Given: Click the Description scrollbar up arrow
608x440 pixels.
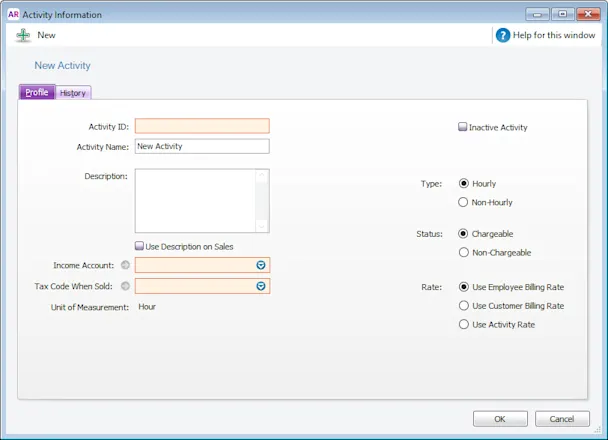Looking at the screenshot, I should pyautogui.click(x=262, y=175).
